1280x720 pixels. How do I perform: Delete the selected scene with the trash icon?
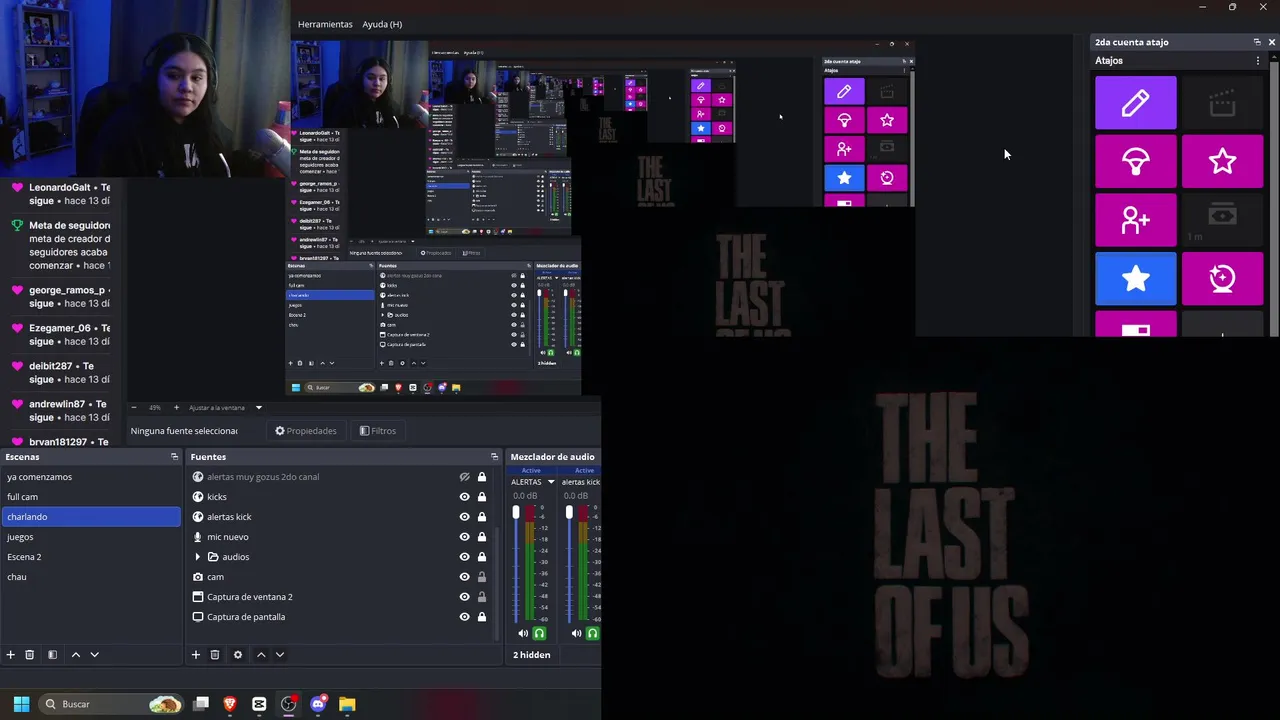30,655
